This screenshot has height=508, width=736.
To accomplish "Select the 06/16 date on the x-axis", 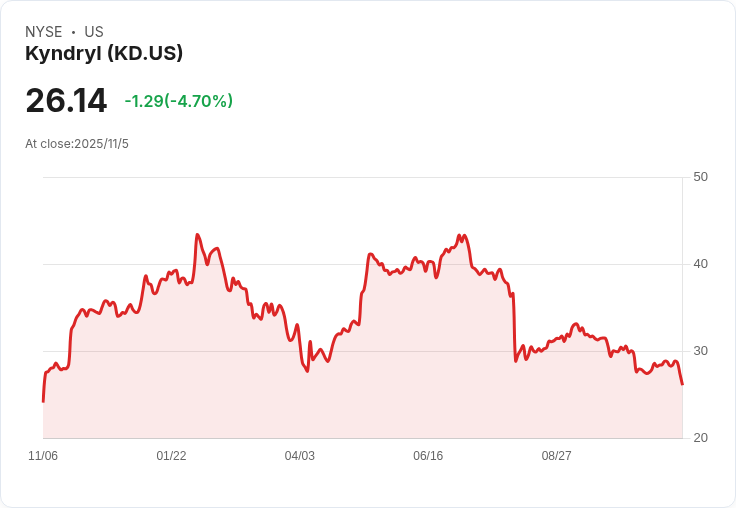I will point(428,456).
